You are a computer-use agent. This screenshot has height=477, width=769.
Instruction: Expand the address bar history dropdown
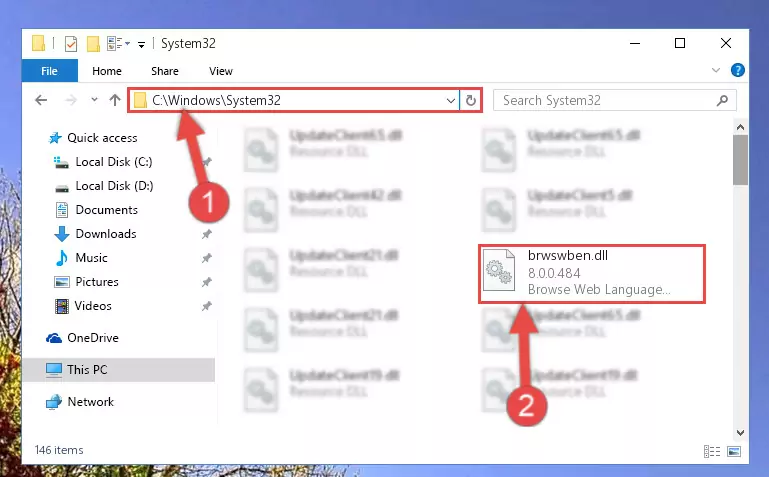point(451,100)
